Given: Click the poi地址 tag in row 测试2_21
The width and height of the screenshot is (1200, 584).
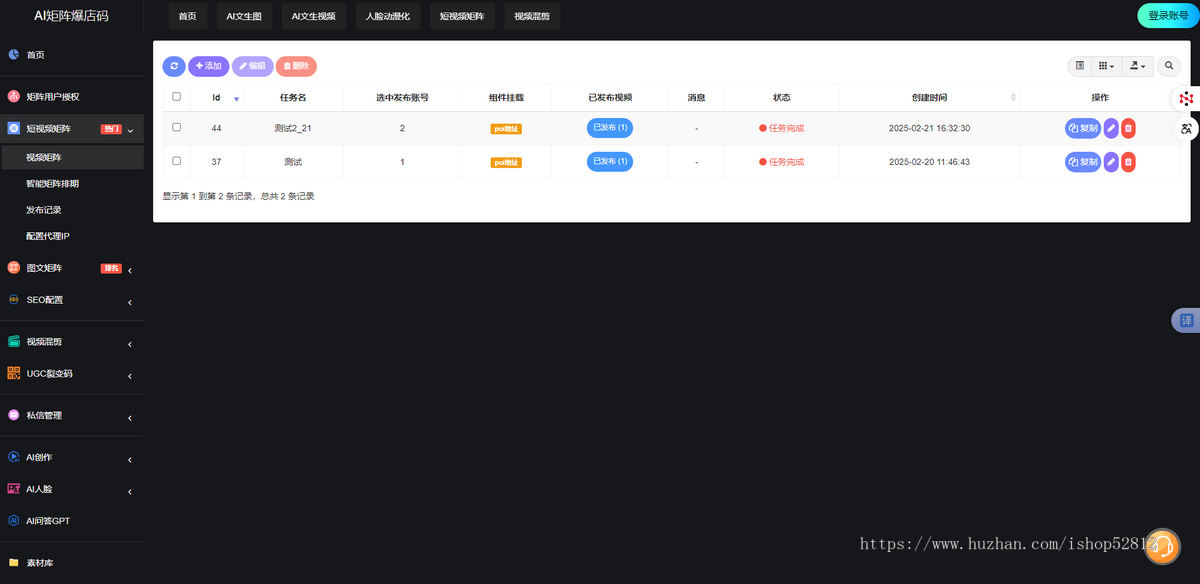Looking at the screenshot, I should (506, 129).
